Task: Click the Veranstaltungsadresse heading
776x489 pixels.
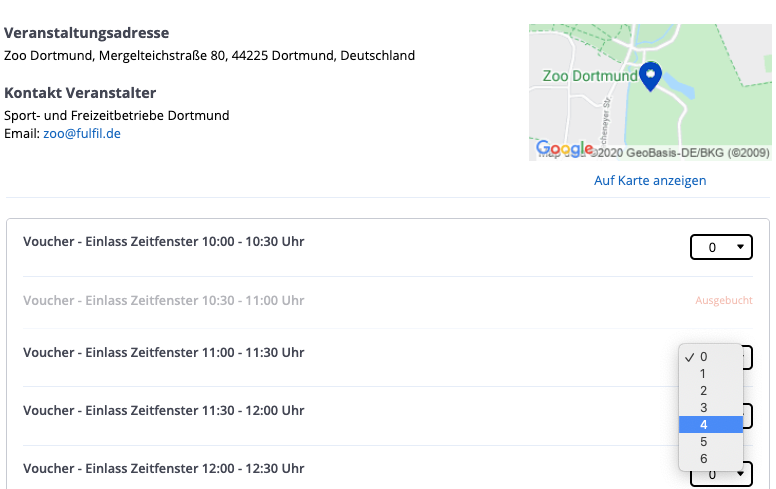Action: (87, 33)
